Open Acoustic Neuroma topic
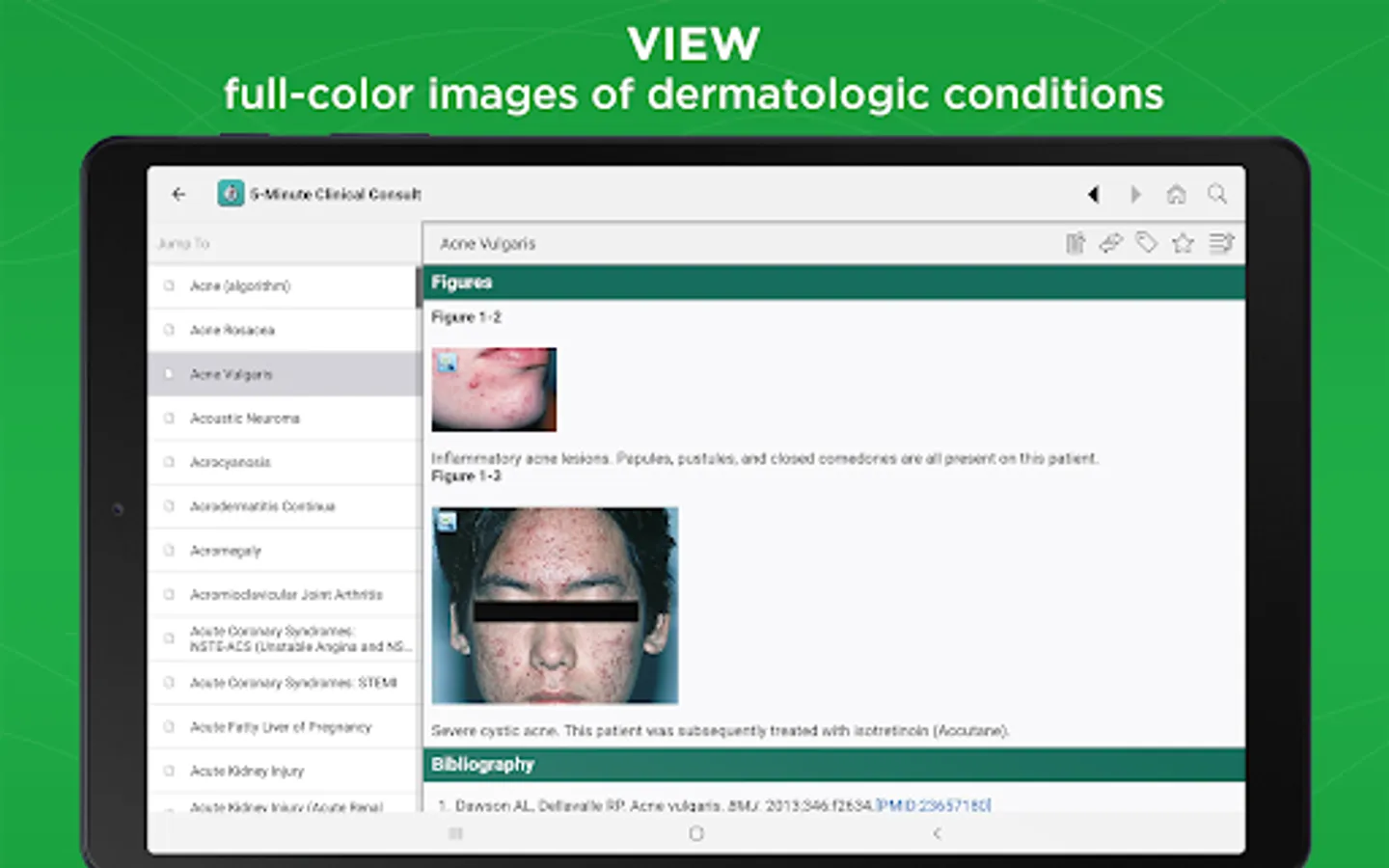The width and height of the screenshot is (1389, 868). 285,419
